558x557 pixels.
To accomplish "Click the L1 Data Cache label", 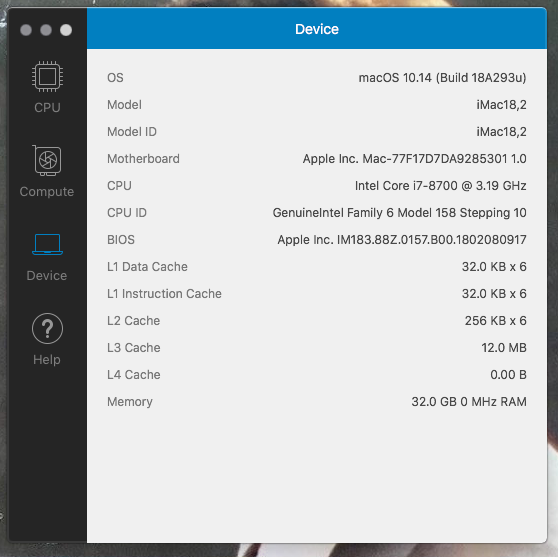I will point(147,267).
